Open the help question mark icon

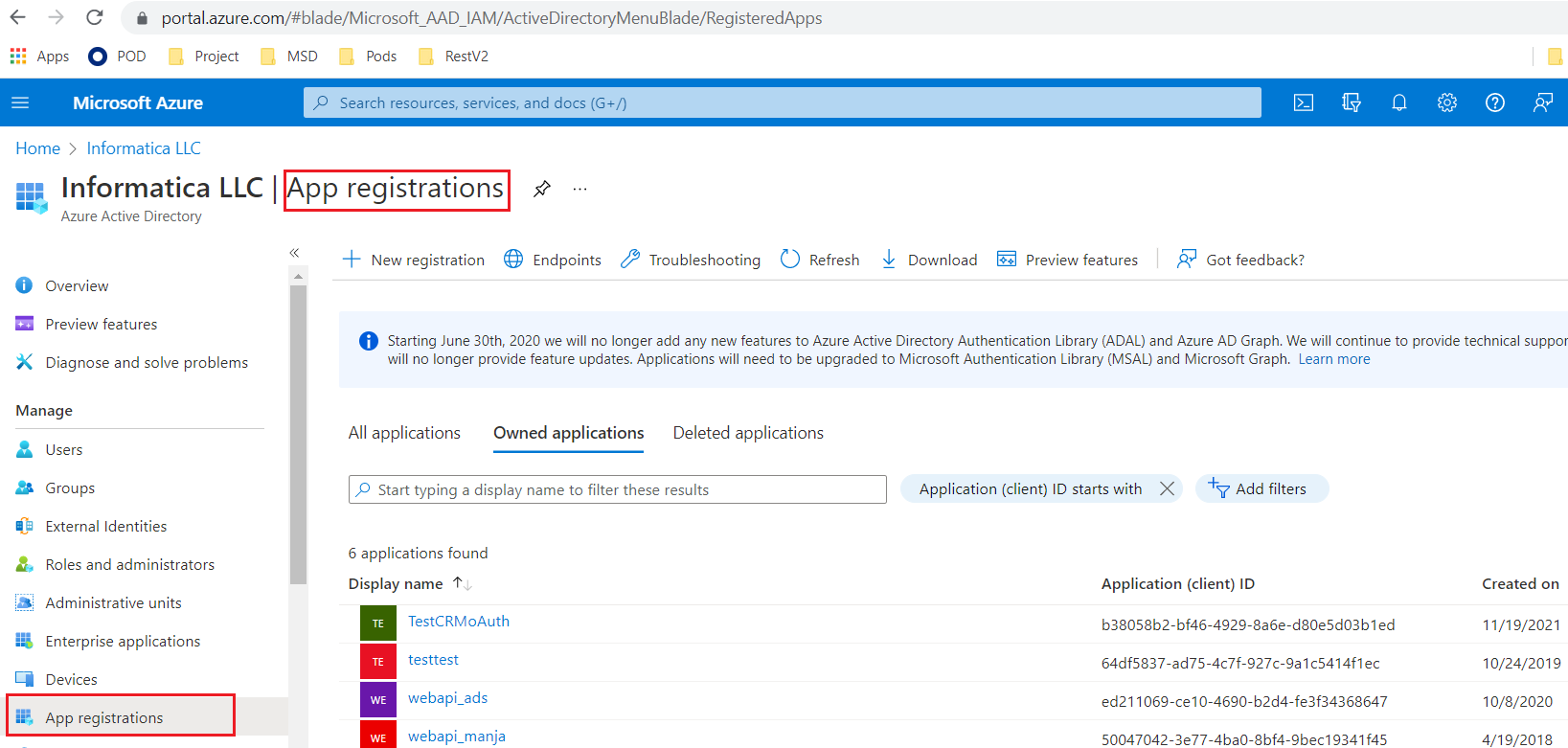pyautogui.click(x=1495, y=102)
